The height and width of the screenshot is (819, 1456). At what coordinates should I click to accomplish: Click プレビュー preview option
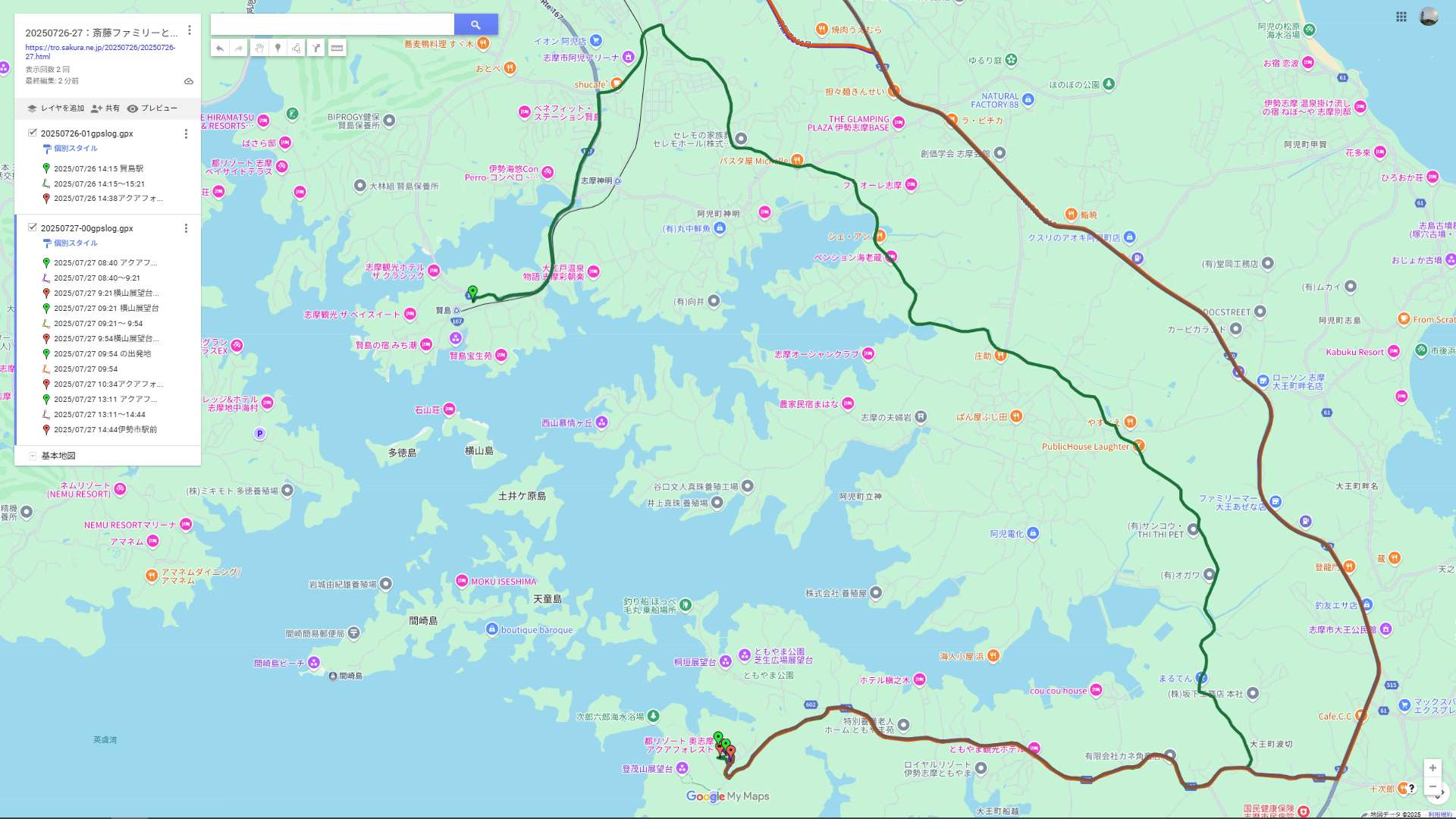click(152, 108)
